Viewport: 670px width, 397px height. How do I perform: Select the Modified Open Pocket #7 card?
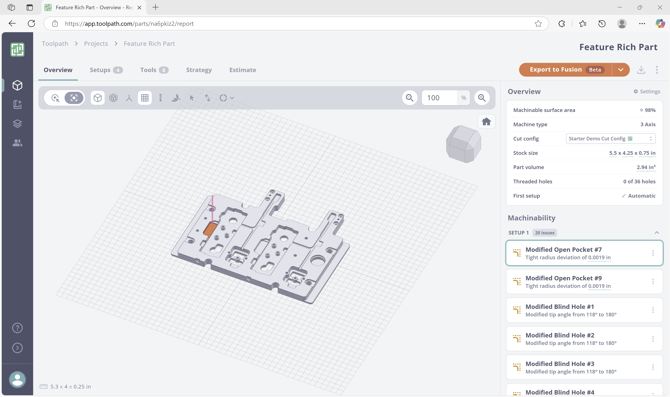point(584,253)
